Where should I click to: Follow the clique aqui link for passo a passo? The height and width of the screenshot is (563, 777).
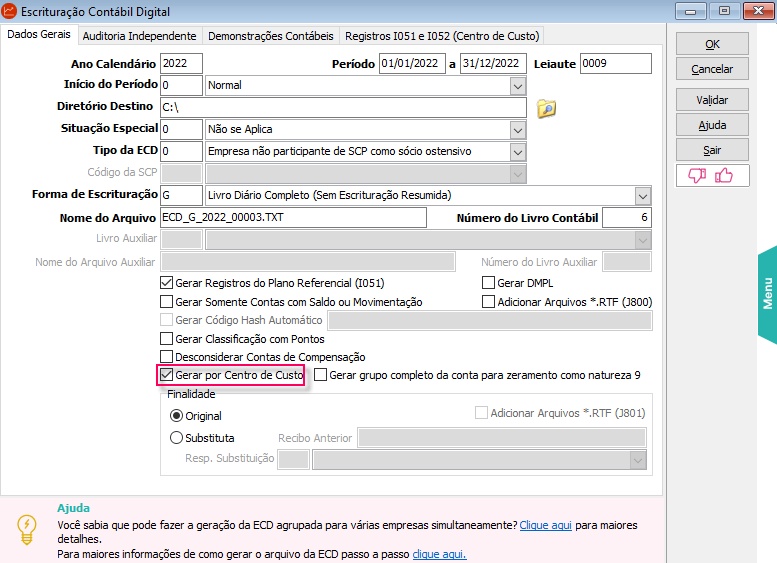[439, 554]
